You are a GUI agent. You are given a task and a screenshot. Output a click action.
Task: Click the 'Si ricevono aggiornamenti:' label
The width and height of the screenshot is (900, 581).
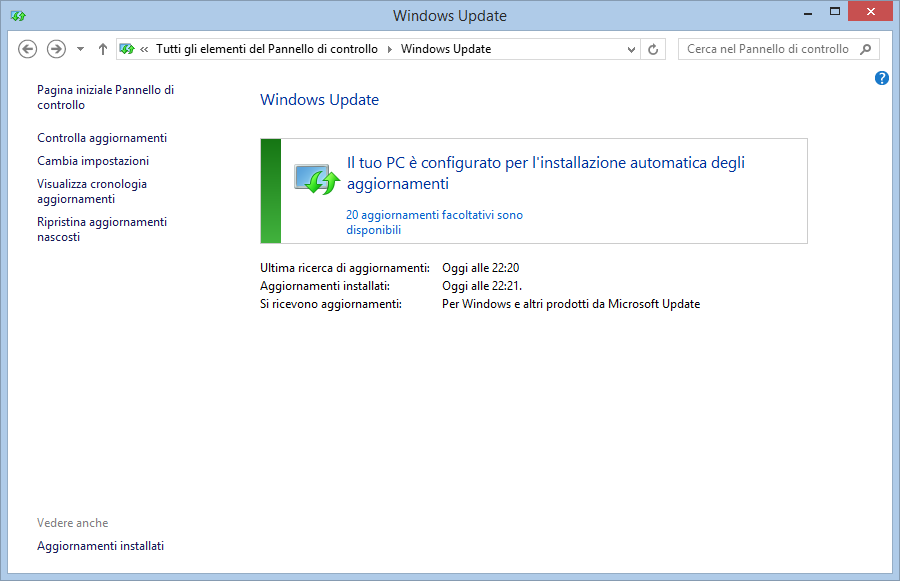(x=331, y=304)
